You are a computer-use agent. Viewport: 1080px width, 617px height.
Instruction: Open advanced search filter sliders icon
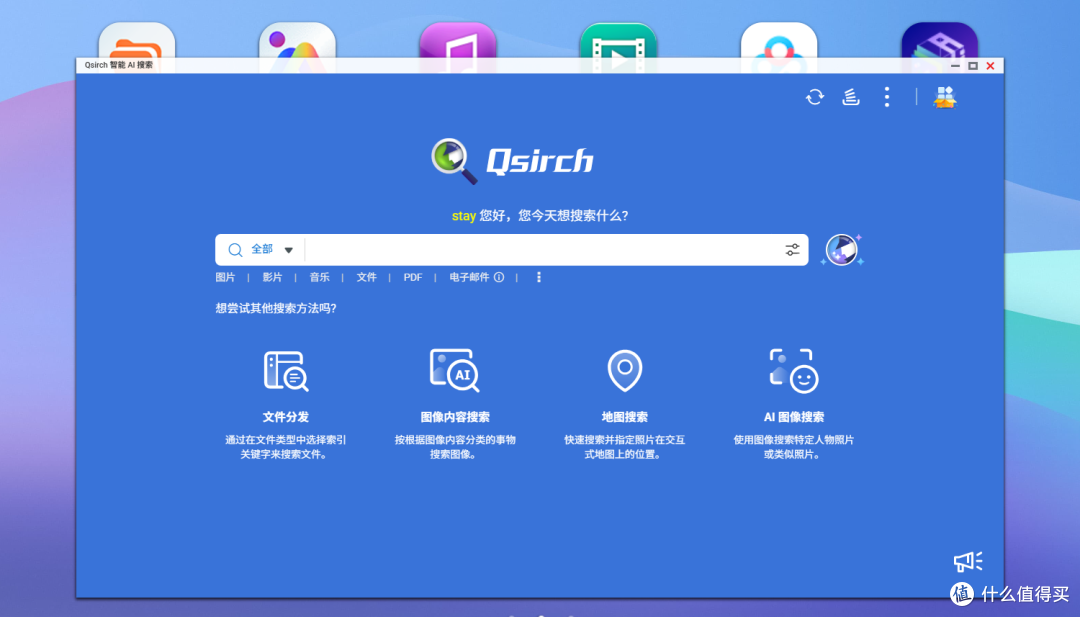(x=793, y=250)
